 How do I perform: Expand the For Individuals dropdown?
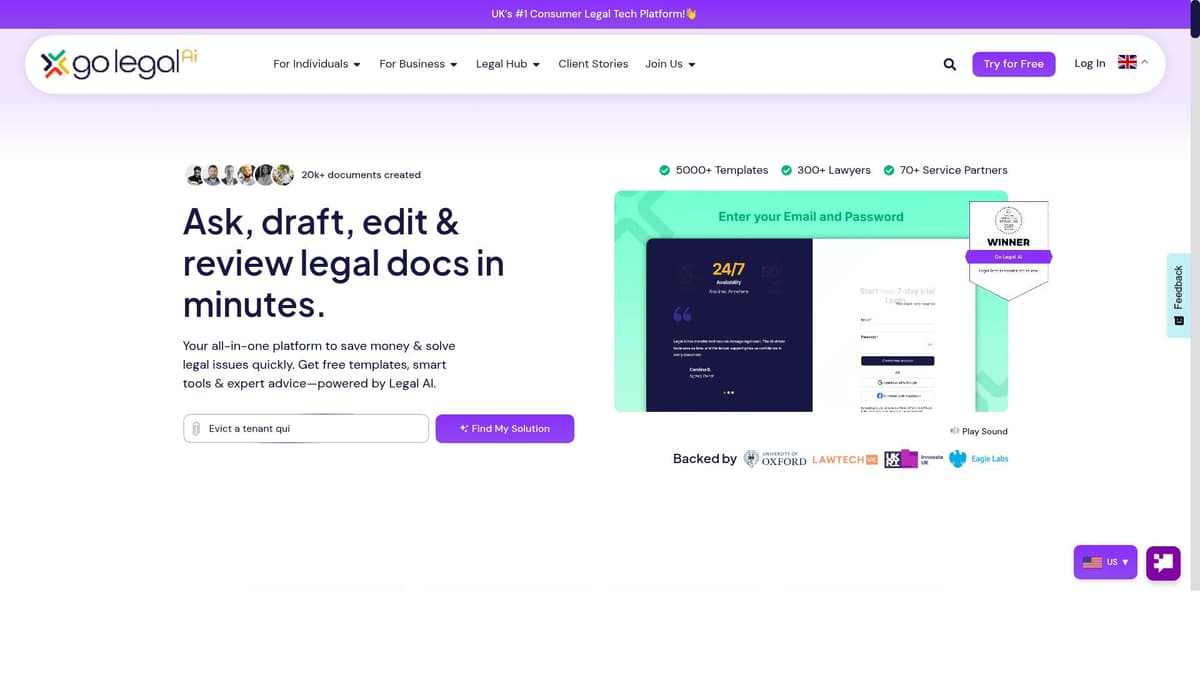point(316,63)
